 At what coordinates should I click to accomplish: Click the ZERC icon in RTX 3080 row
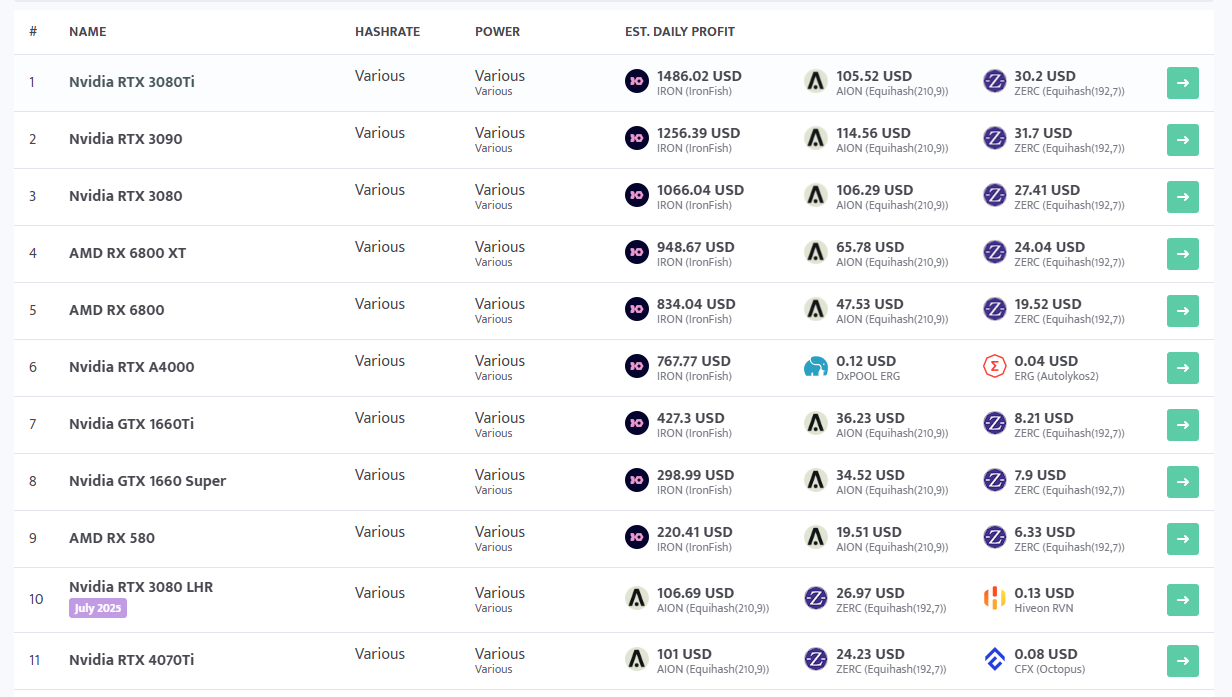click(995, 196)
